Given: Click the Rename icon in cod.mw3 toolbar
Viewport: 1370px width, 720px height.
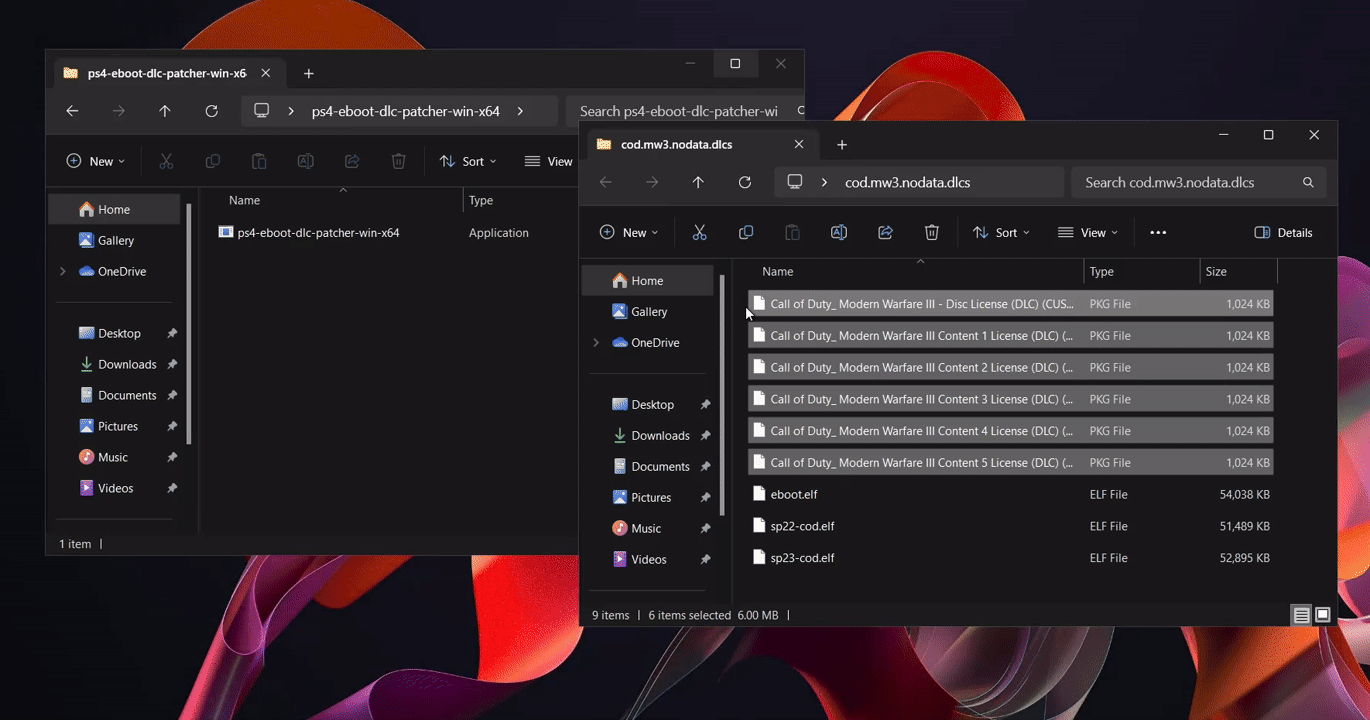Looking at the screenshot, I should pyautogui.click(x=839, y=233).
